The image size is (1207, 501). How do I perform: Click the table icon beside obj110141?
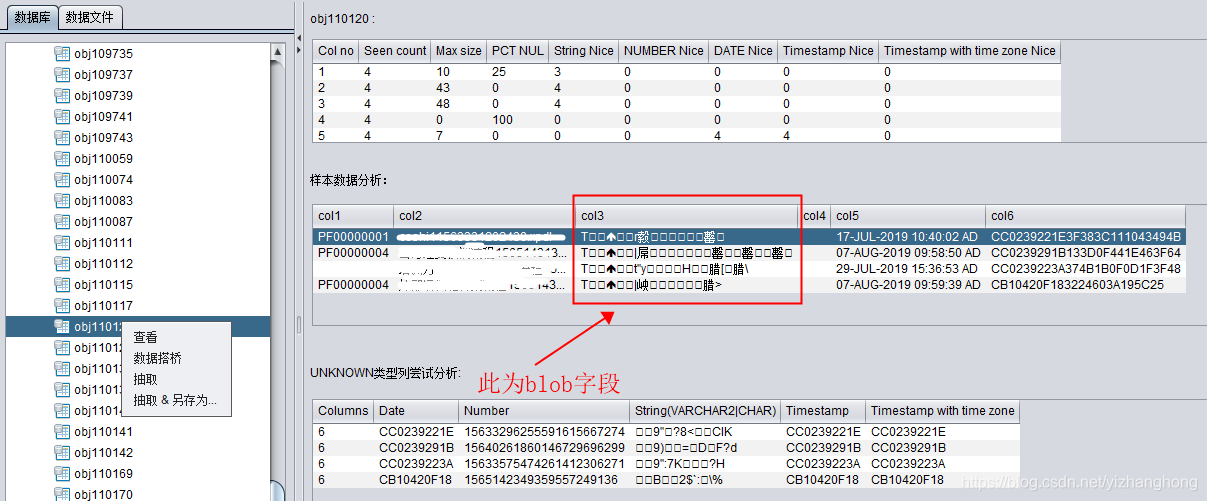coord(61,432)
